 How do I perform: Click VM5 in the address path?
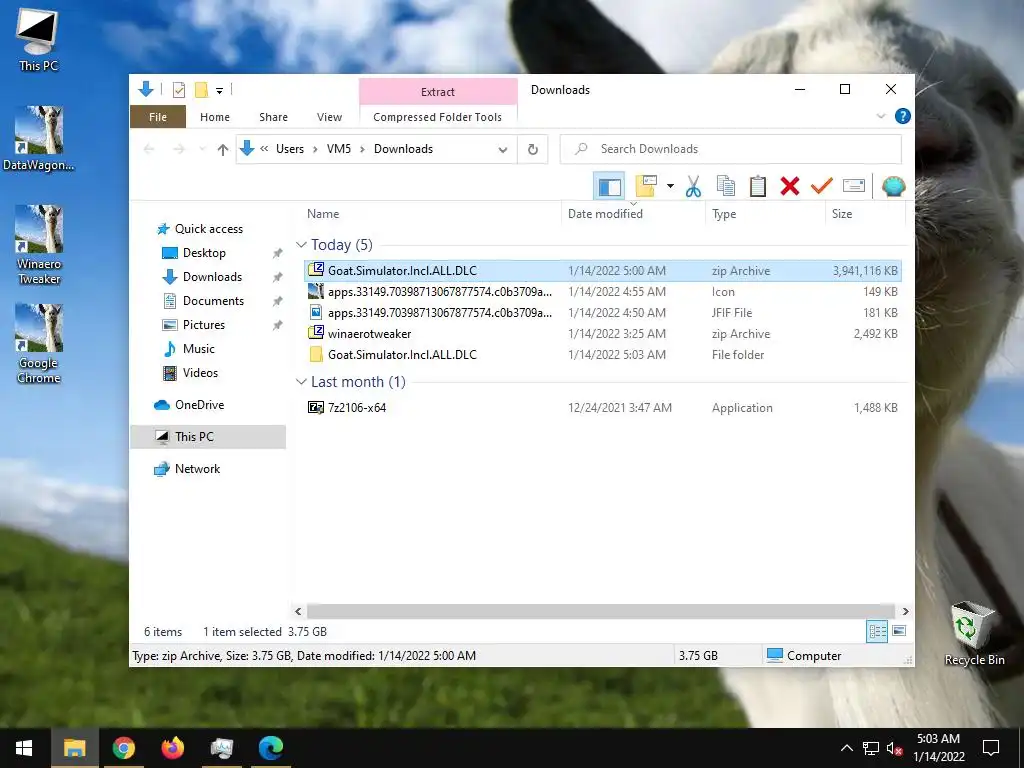pos(339,149)
